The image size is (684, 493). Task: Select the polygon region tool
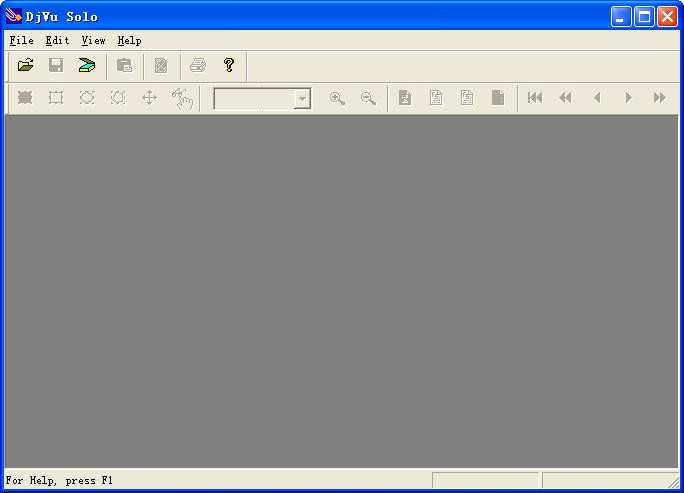[x=118, y=98]
